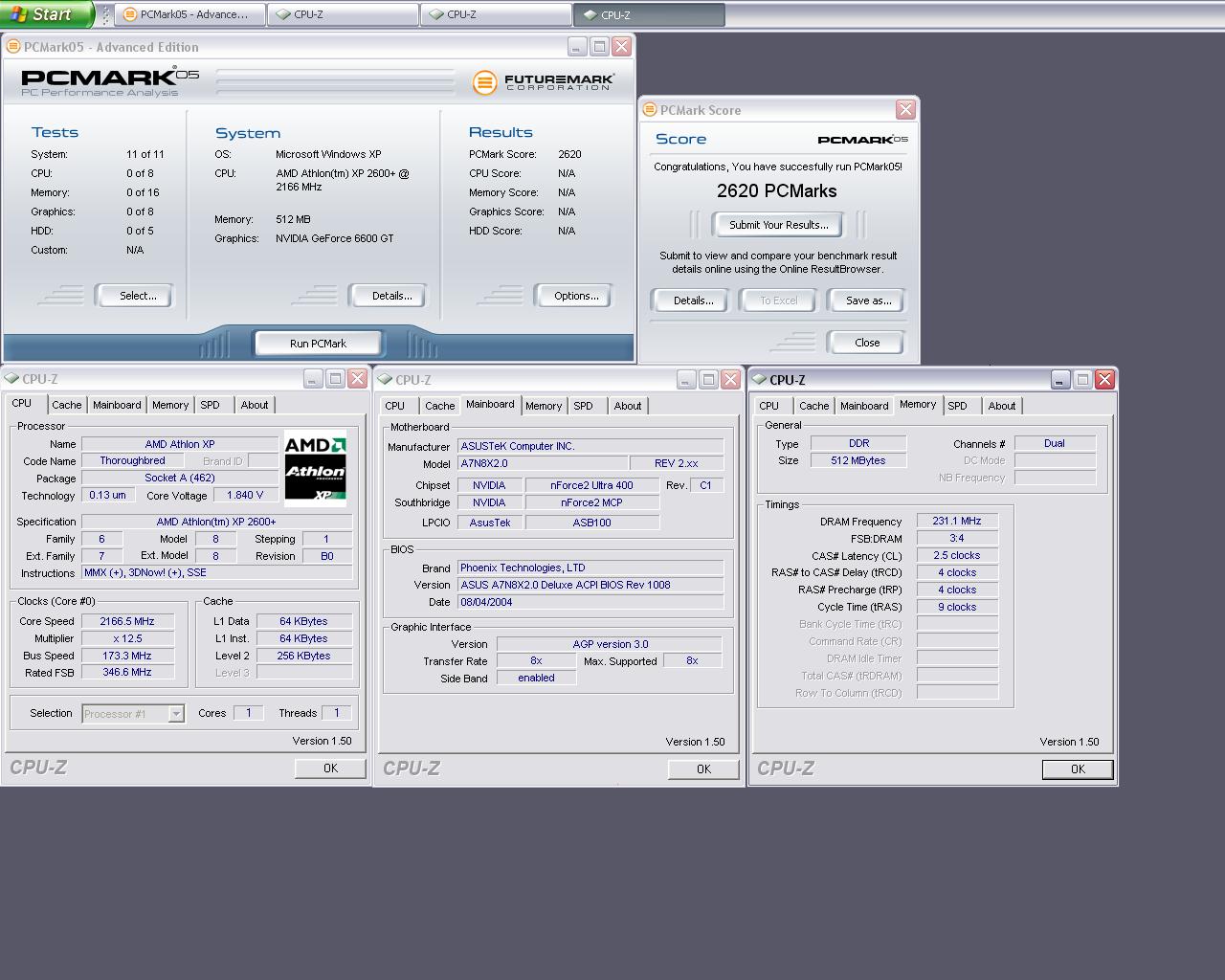Close the Memory CPU-Z window
Screen dimensions: 1225x980
(1104, 379)
